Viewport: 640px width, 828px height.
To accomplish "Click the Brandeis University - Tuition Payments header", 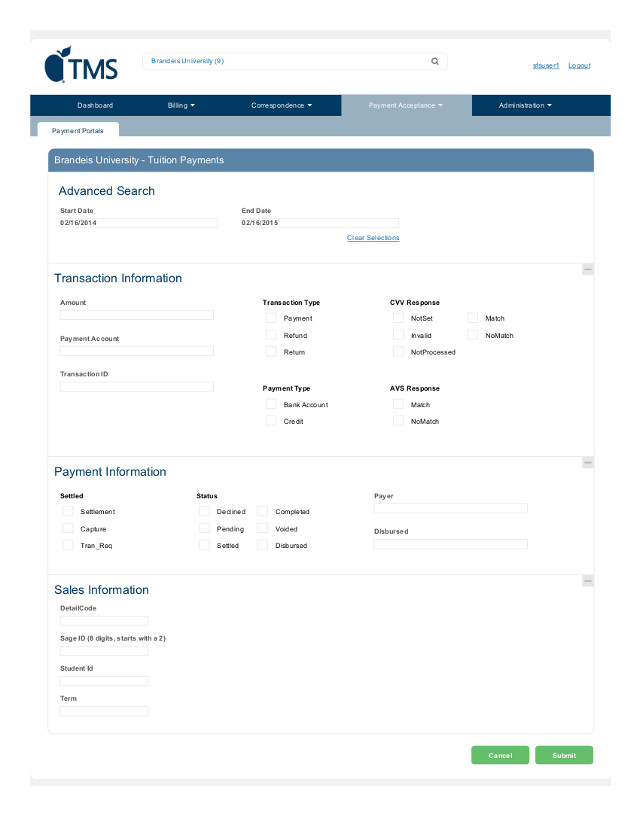I will pyautogui.click(x=321, y=160).
